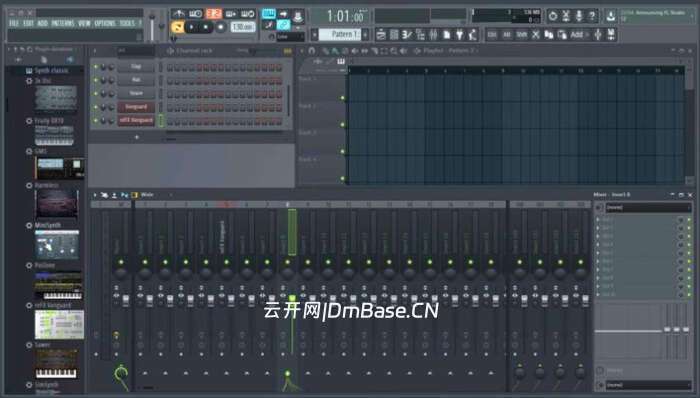The height and width of the screenshot is (398, 700).
Task: Toggle the 3-2-1 countdown before recording
Action: click(x=214, y=14)
